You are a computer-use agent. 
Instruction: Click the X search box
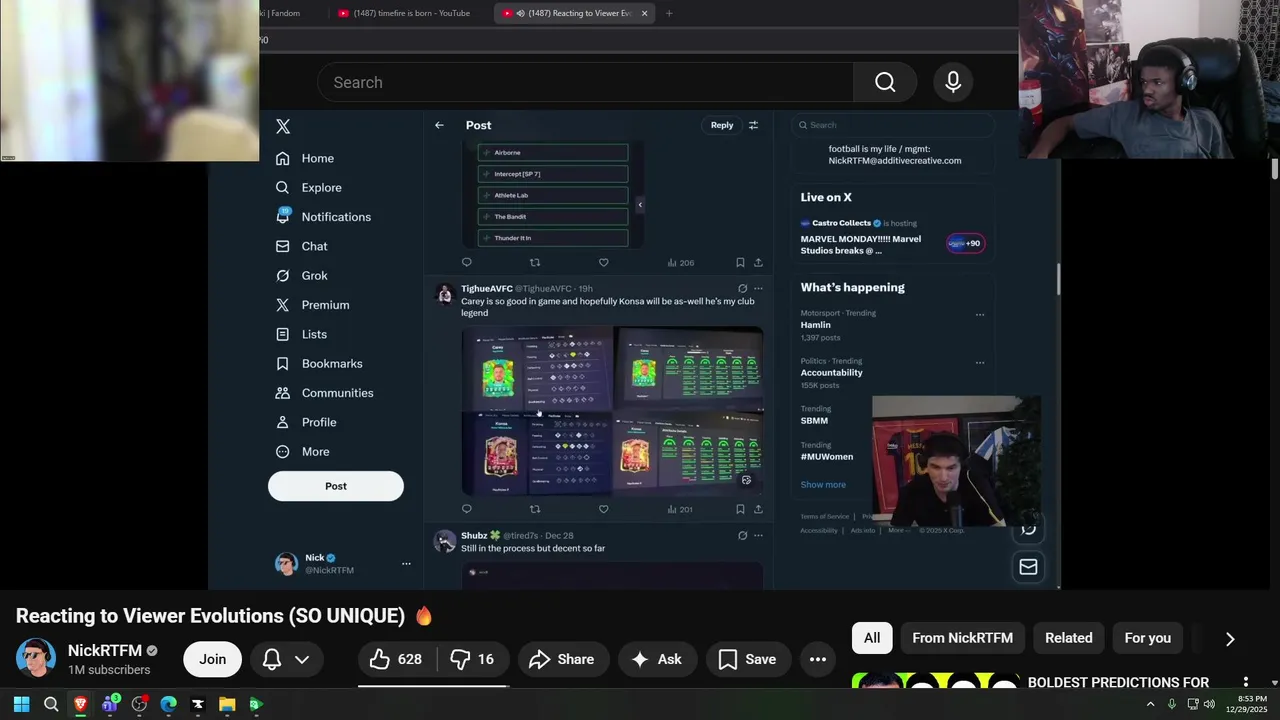pos(893,125)
